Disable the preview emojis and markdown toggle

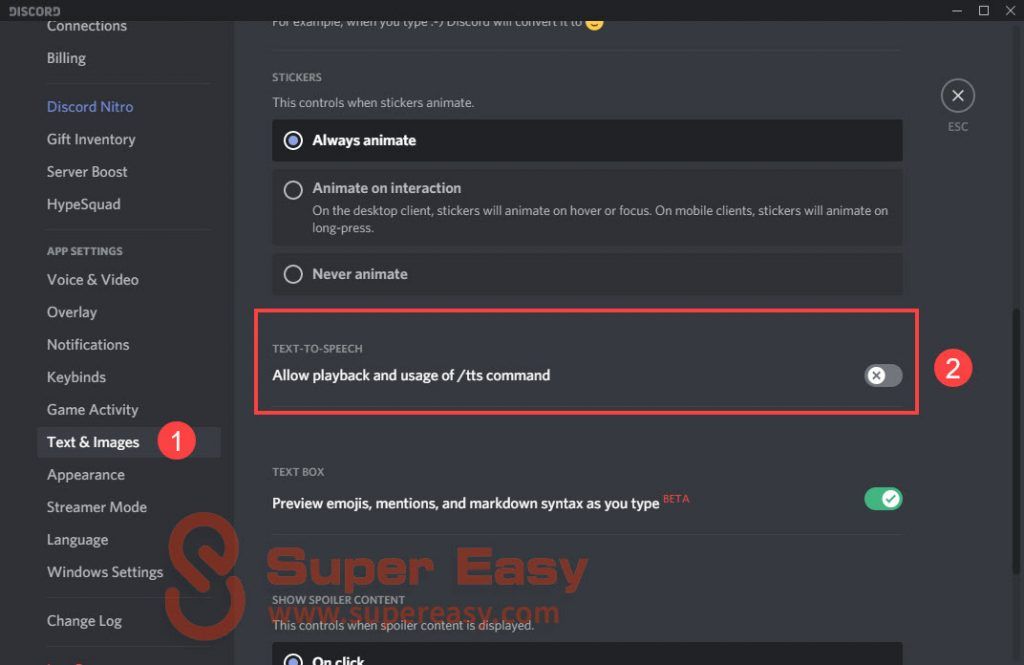tap(883, 498)
